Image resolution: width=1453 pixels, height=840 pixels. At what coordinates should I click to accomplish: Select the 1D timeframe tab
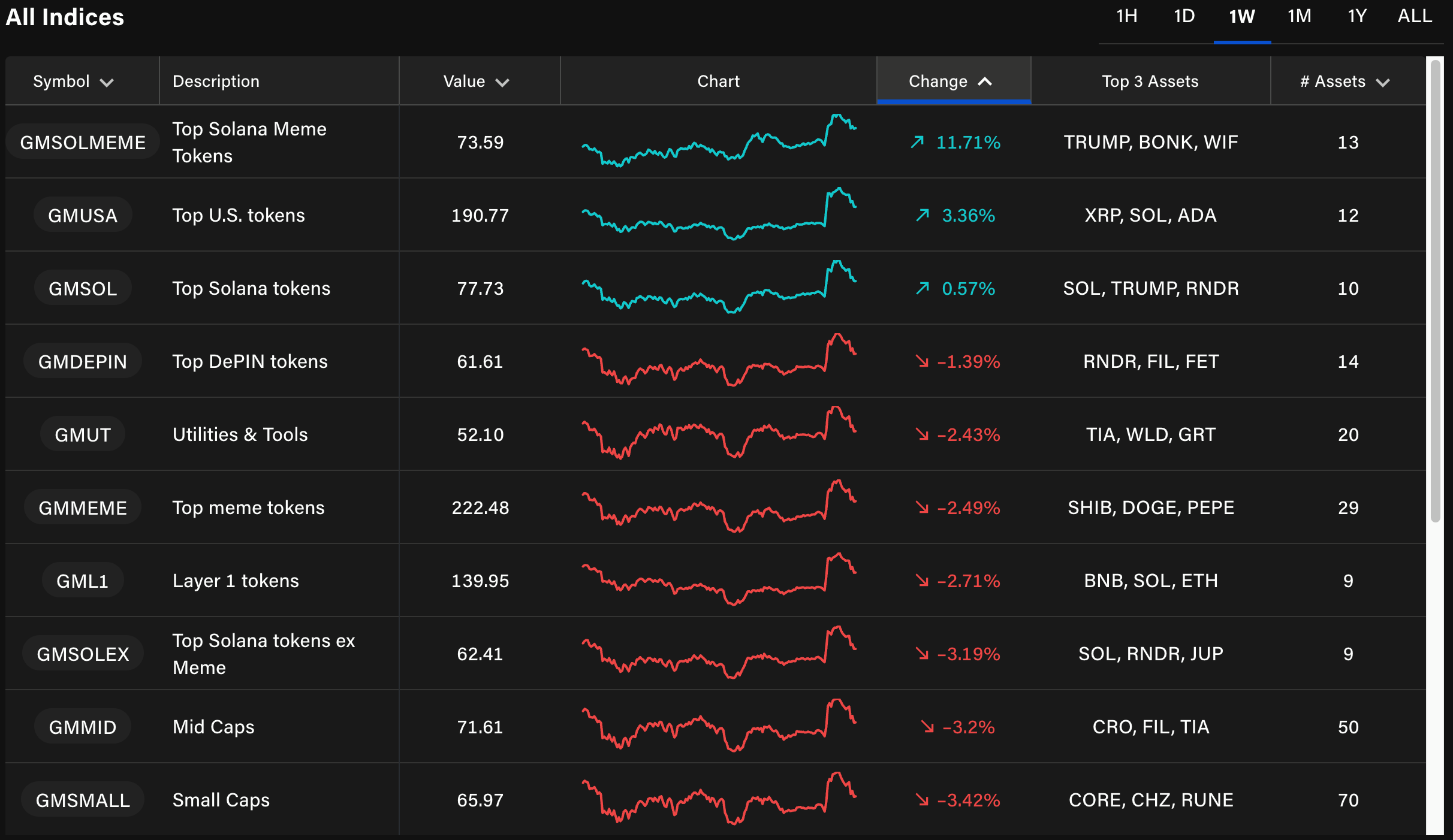[1184, 16]
